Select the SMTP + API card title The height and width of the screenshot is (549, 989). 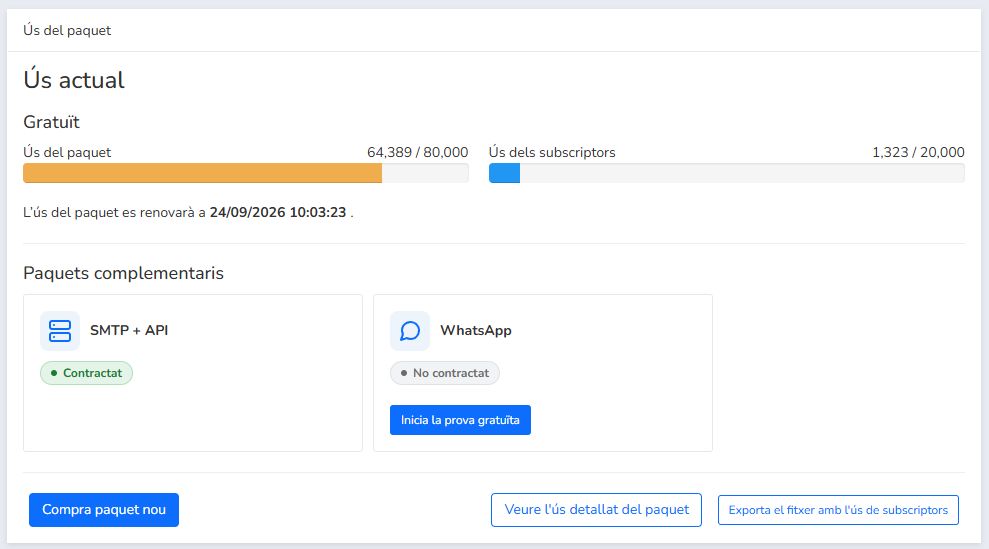click(x=129, y=330)
